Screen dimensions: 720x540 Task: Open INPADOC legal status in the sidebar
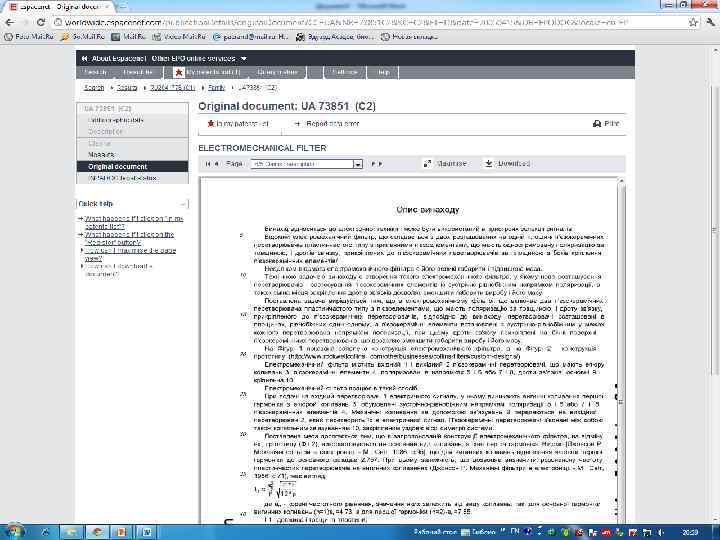pyautogui.click(x=123, y=178)
